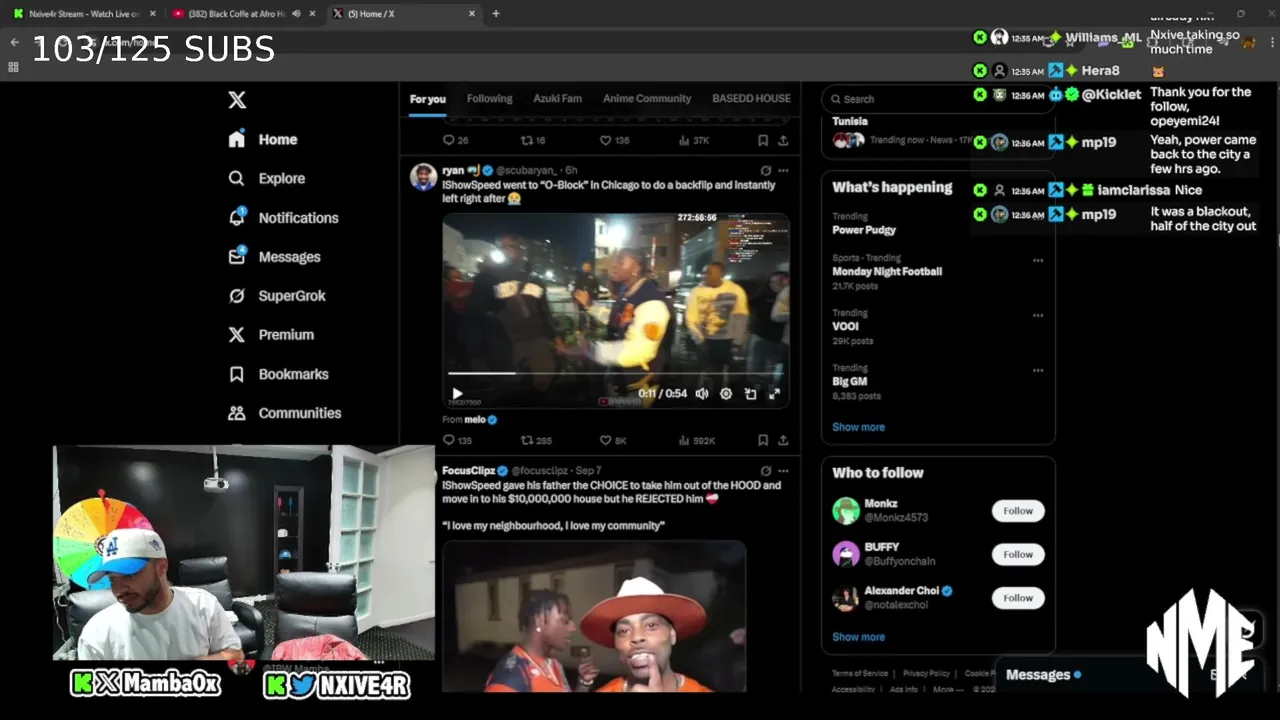Follow Monkz

click(1018, 511)
